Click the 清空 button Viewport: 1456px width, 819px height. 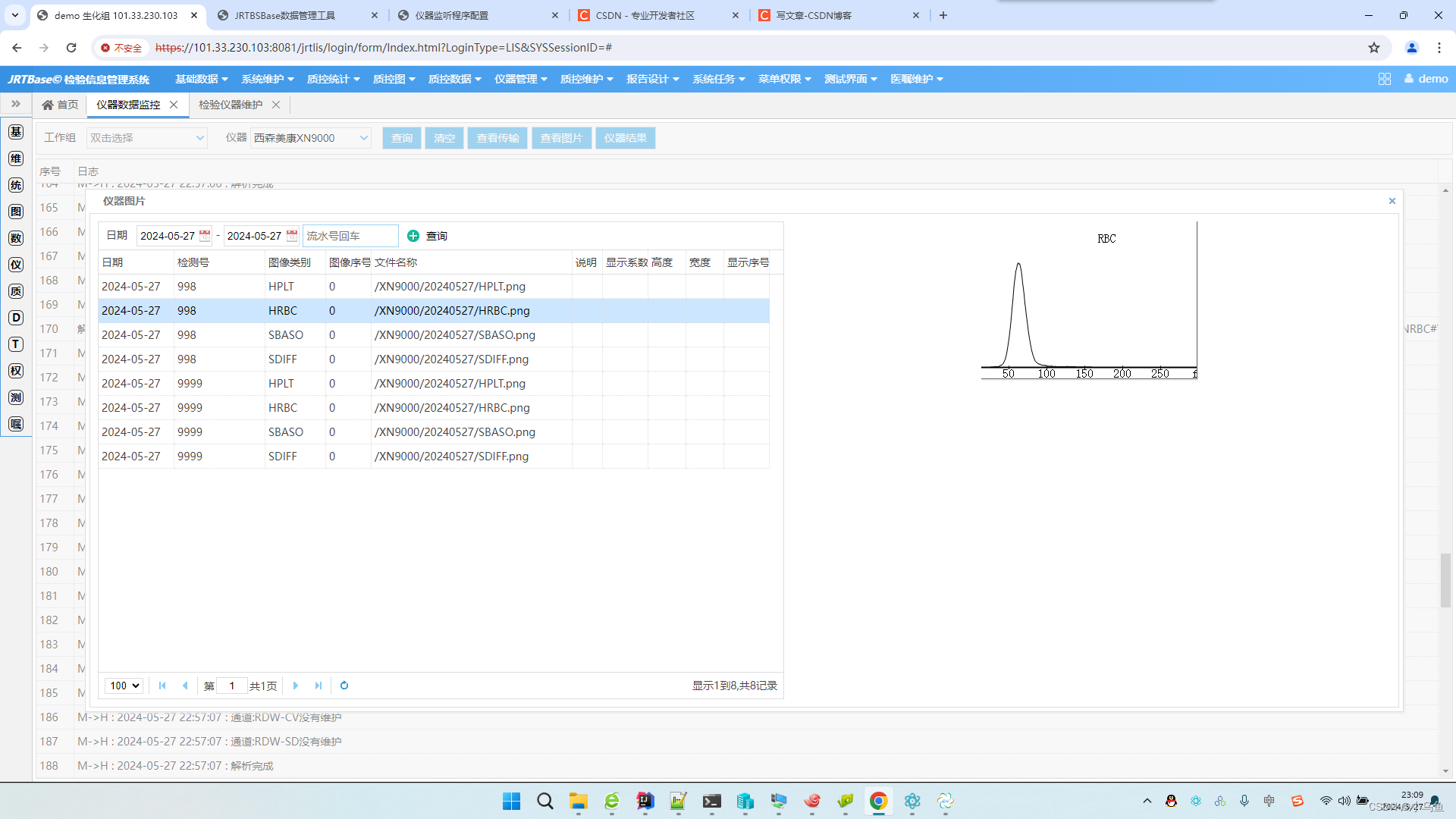444,138
